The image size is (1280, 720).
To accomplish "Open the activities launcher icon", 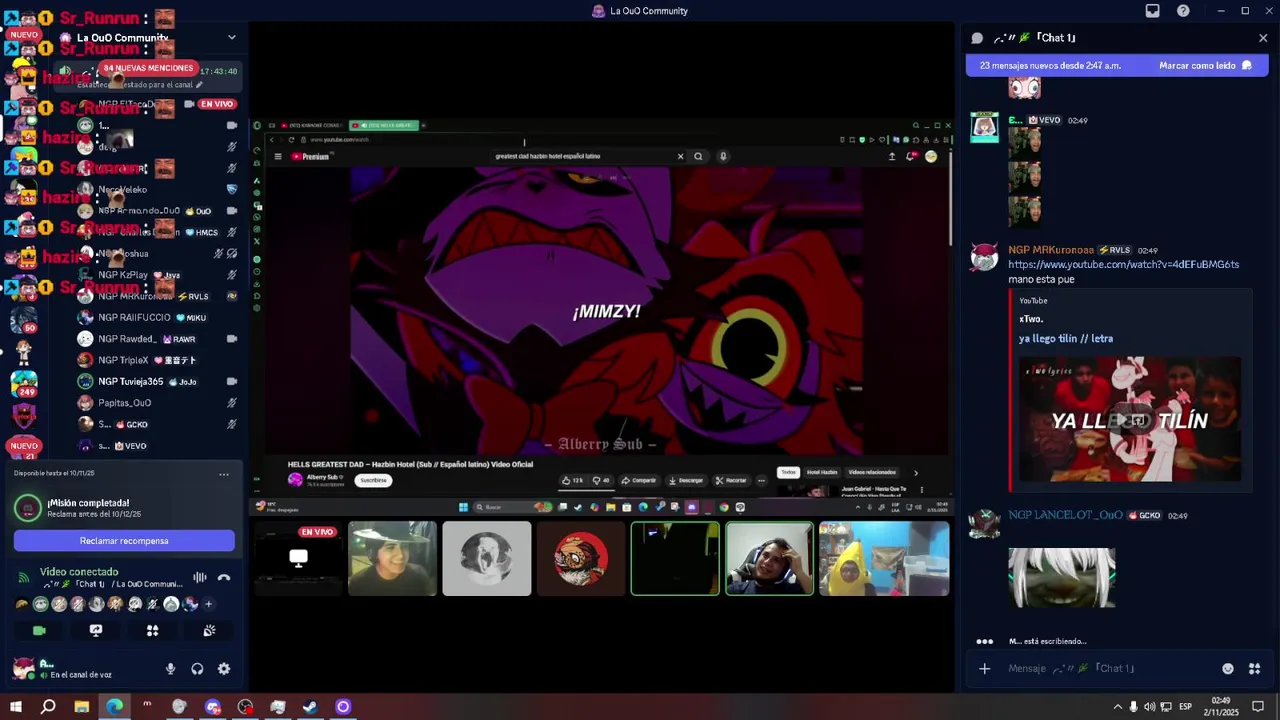I will tap(153, 631).
